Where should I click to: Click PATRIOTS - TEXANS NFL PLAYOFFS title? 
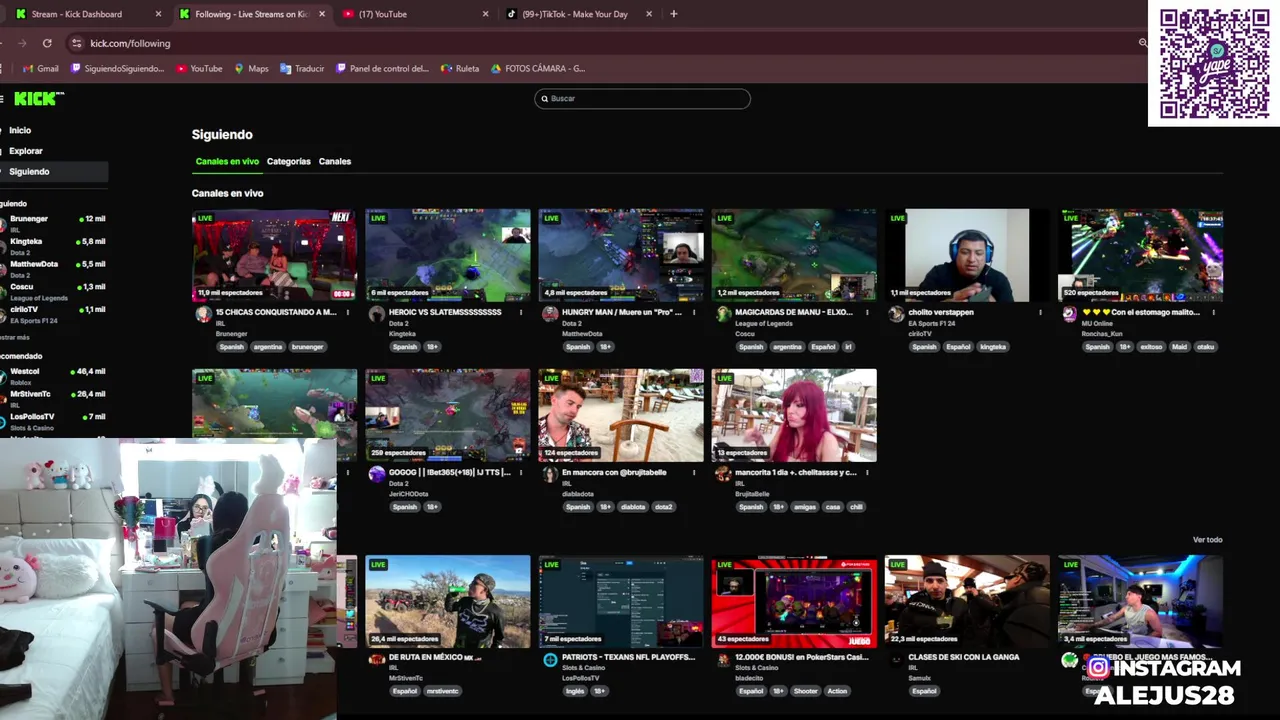tap(628, 657)
